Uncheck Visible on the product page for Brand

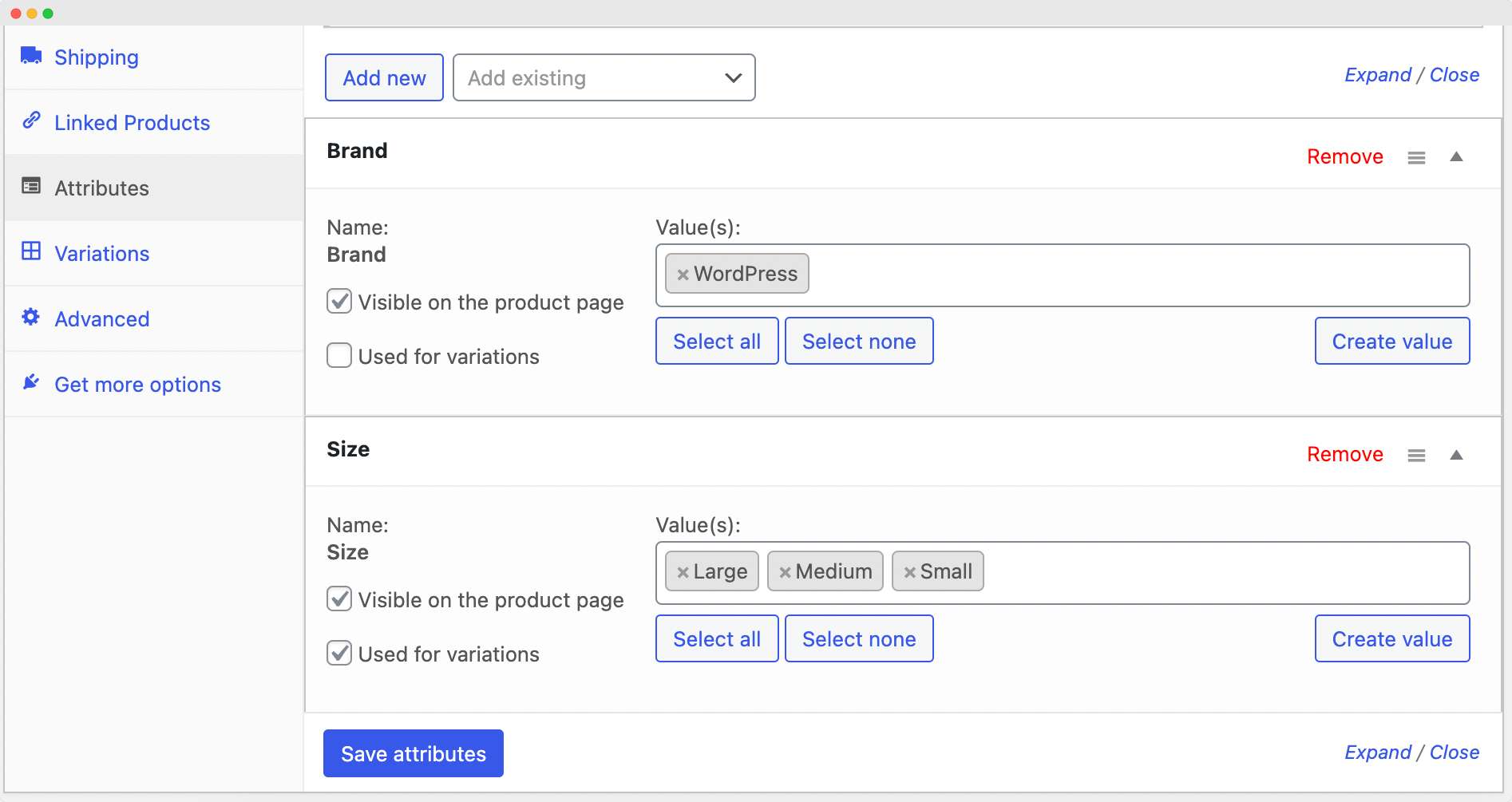tap(338, 301)
